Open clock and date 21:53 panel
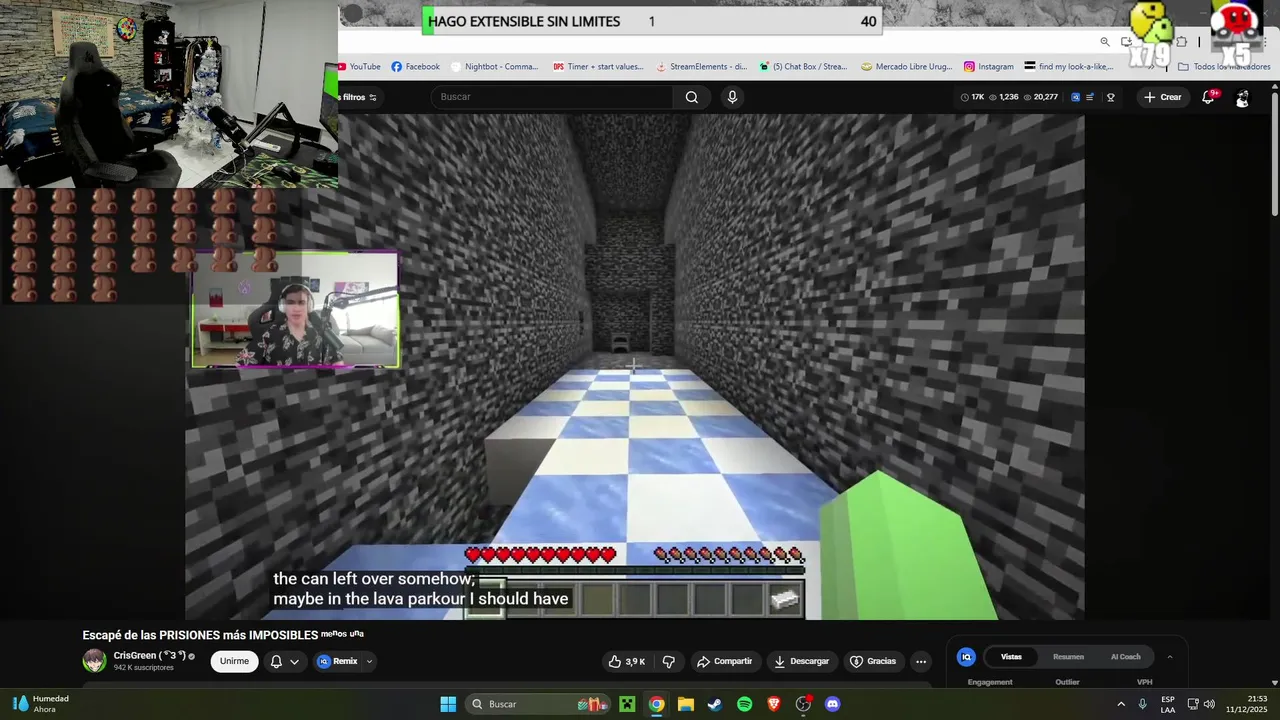Image resolution: width=1280 pixels, height=720 pixels. click(1247, 704)
